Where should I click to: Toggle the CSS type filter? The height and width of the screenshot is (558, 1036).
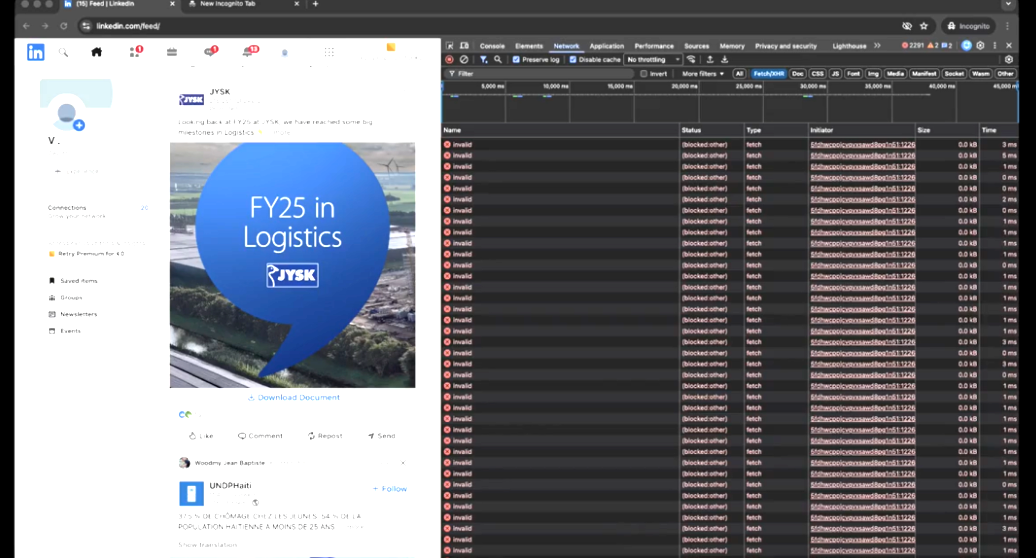click(817, 74)
